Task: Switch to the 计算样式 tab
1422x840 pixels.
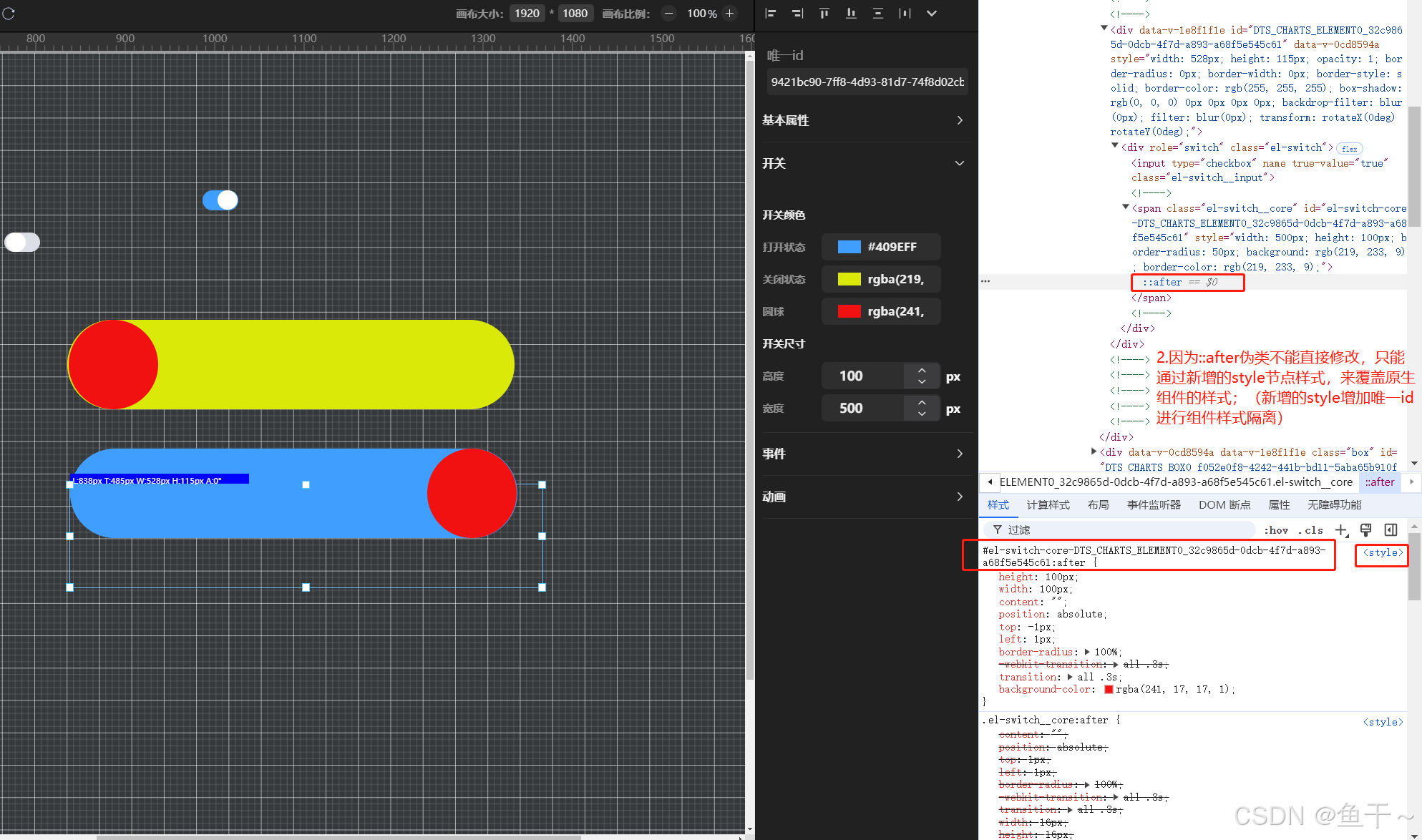Action: (1048, 505)
